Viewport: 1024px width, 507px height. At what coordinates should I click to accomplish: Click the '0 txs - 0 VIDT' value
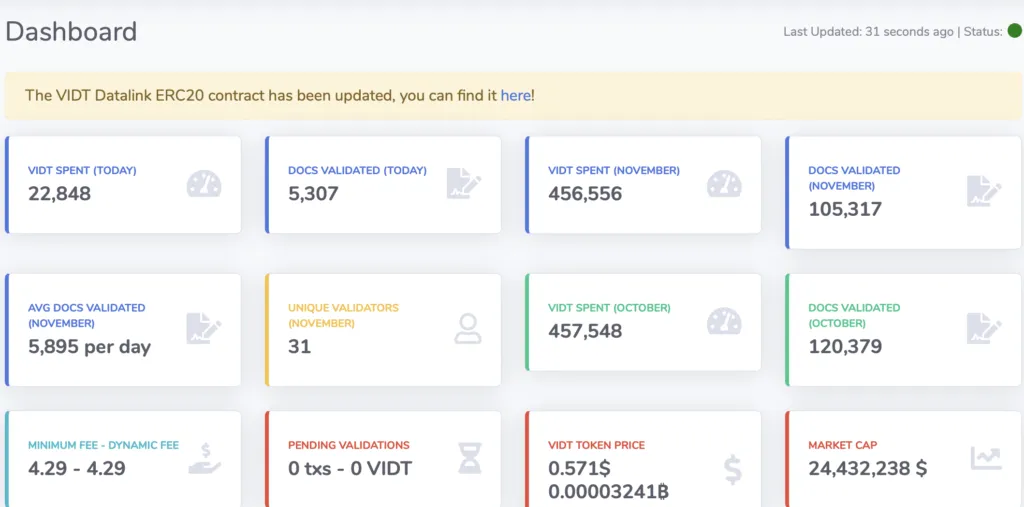(350, 468)
